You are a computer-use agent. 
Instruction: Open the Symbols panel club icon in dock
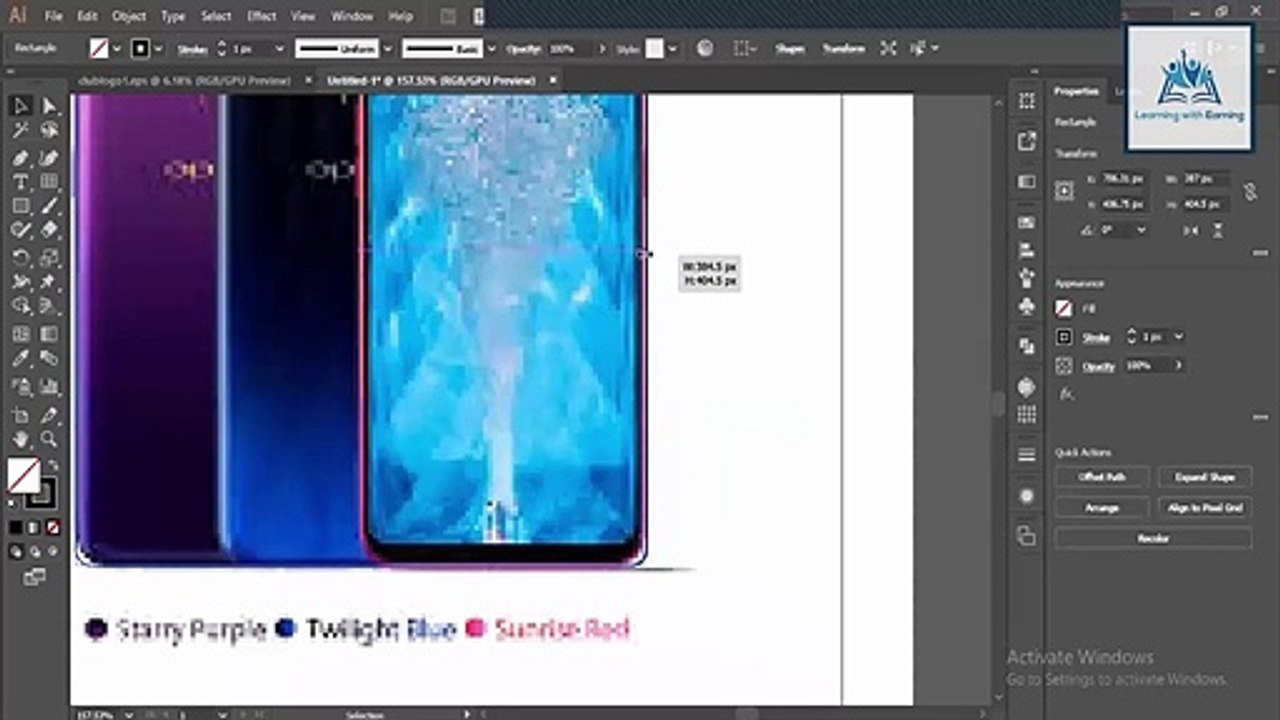coord(1026,307)
